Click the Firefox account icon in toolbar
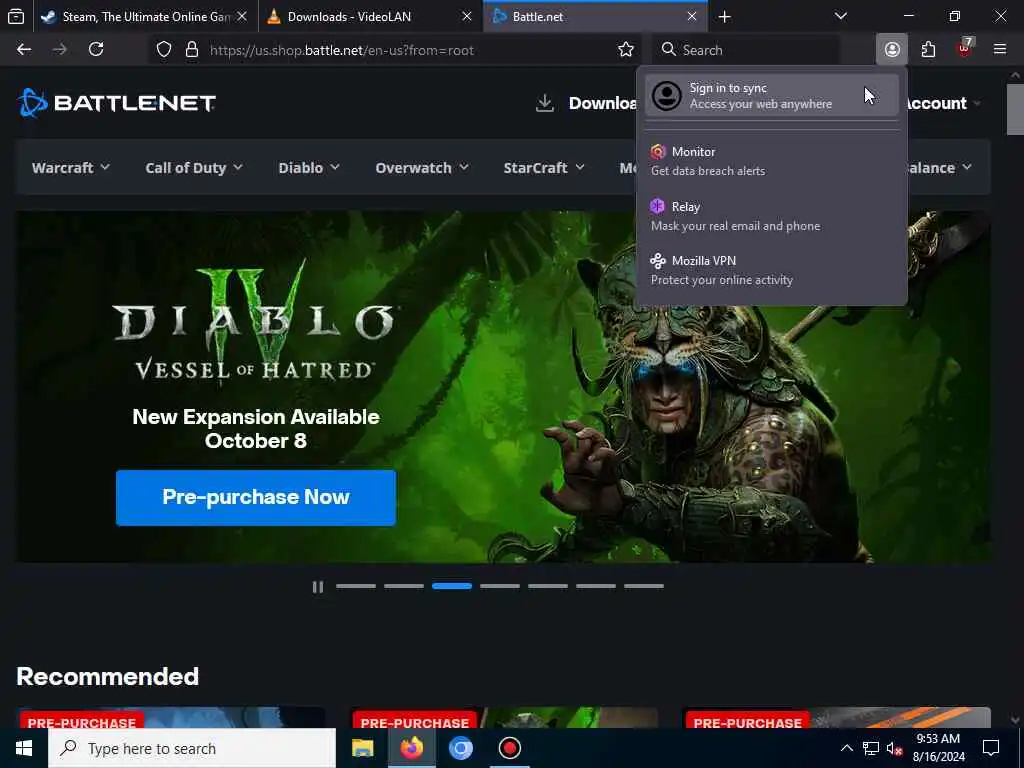 click(x=892, y=50)
